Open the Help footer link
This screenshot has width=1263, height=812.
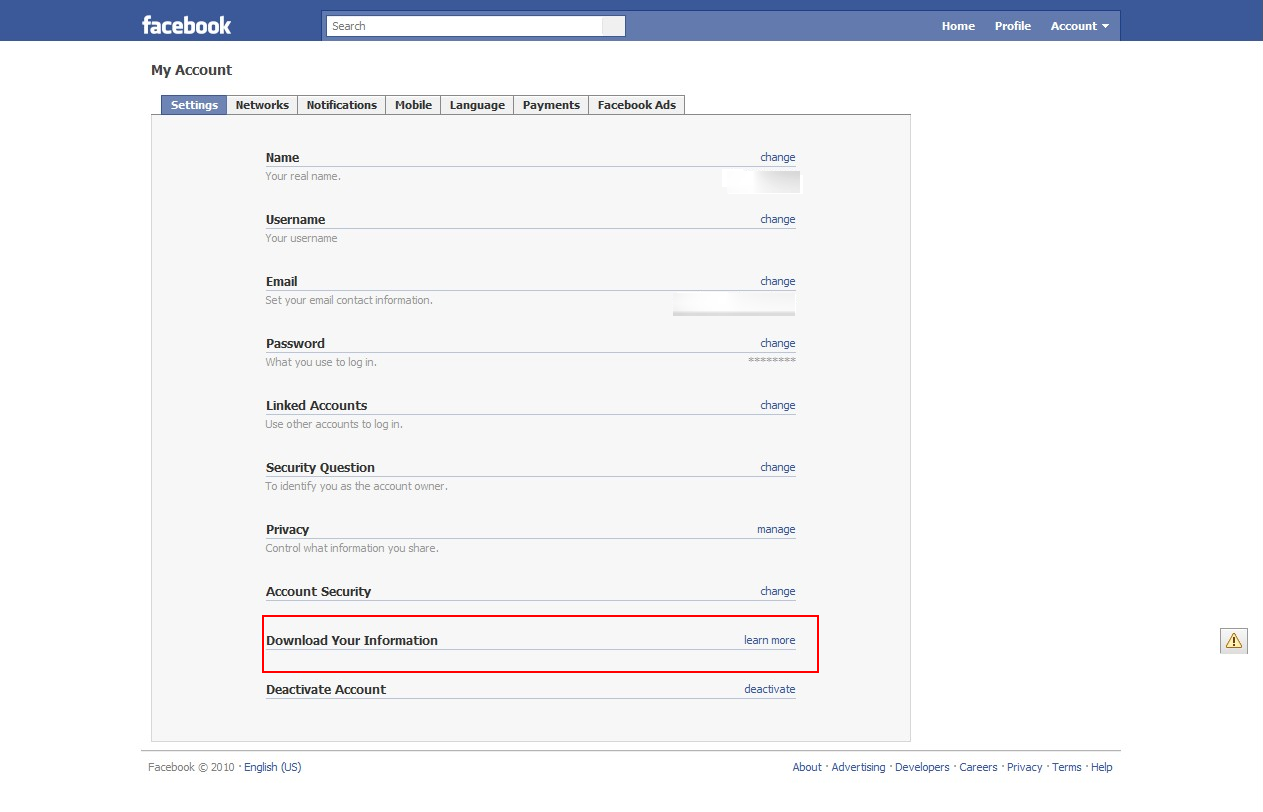click(1101, 767)
